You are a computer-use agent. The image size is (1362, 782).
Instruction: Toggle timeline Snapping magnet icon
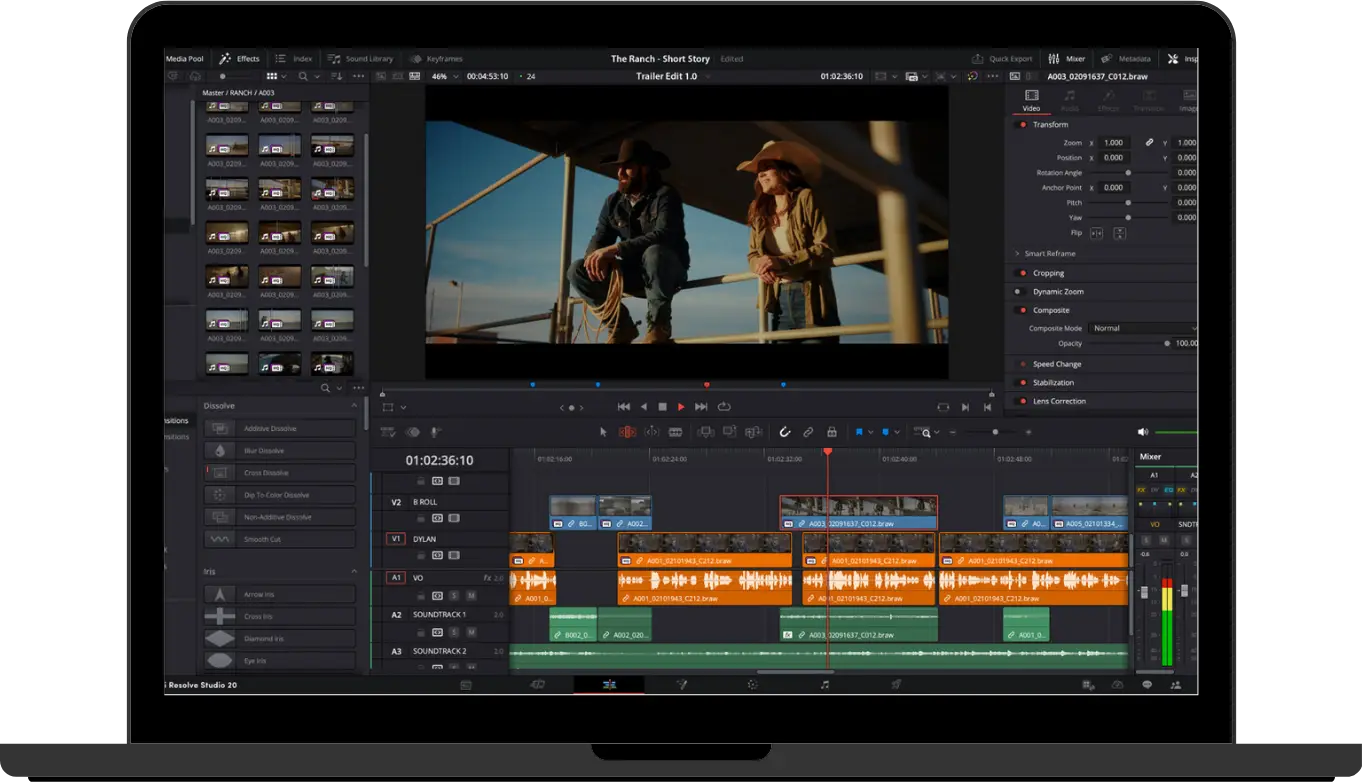click(x=785, y=432)
